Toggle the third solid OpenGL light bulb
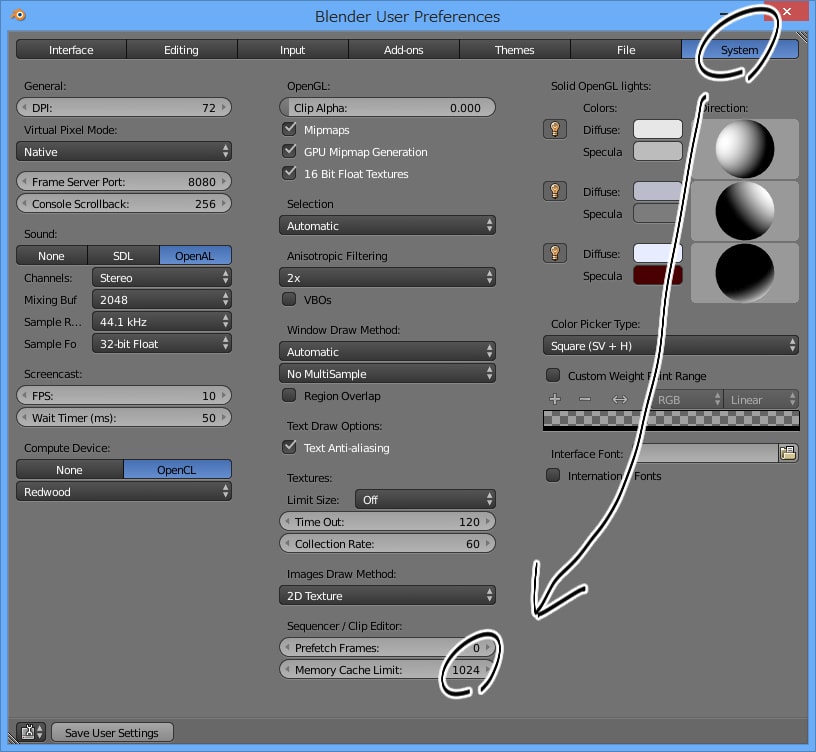This screenshot has width=816, height=752. click(x=555, y=253)
